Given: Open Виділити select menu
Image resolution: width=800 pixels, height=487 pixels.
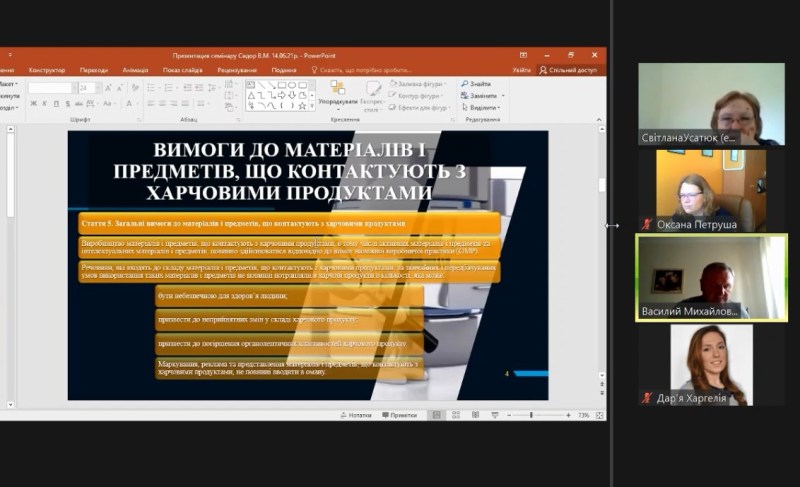Looking at the screenshot, I should click(481, 108).
